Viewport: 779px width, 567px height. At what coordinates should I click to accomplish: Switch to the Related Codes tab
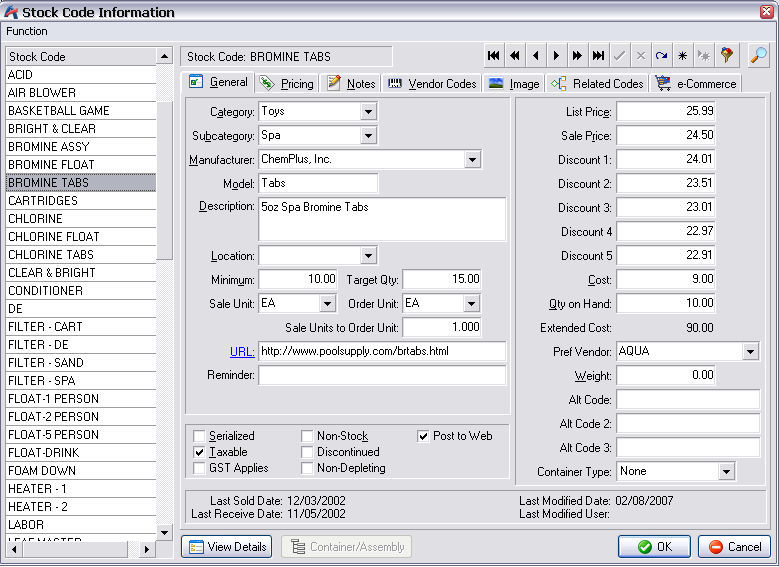596,83
